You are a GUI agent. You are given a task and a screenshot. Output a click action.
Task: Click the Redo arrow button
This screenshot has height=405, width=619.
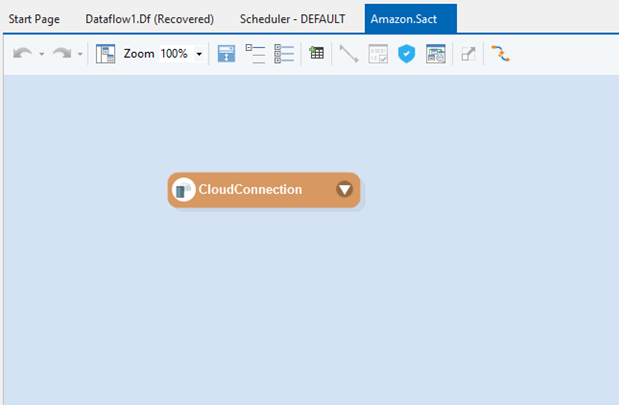pyautogui.click(x=62, y=54)
